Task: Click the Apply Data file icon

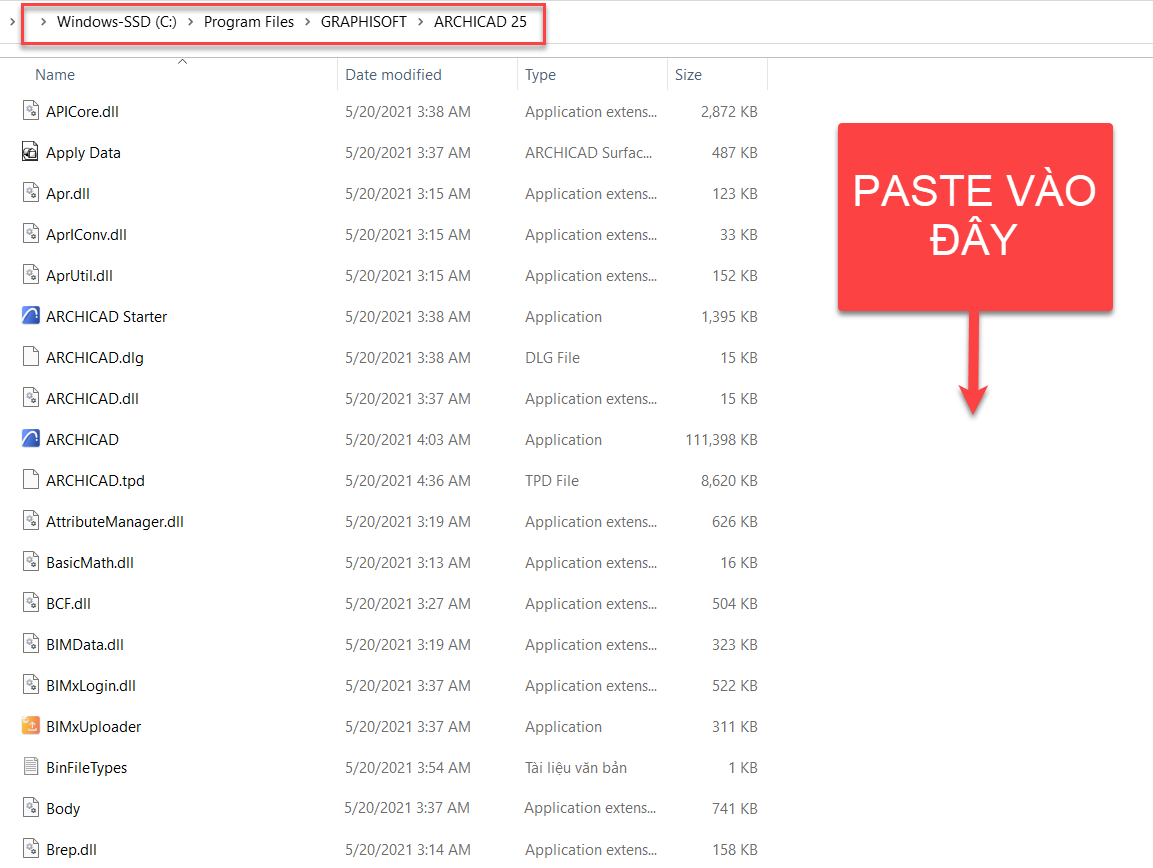Action: pos(31,152)
